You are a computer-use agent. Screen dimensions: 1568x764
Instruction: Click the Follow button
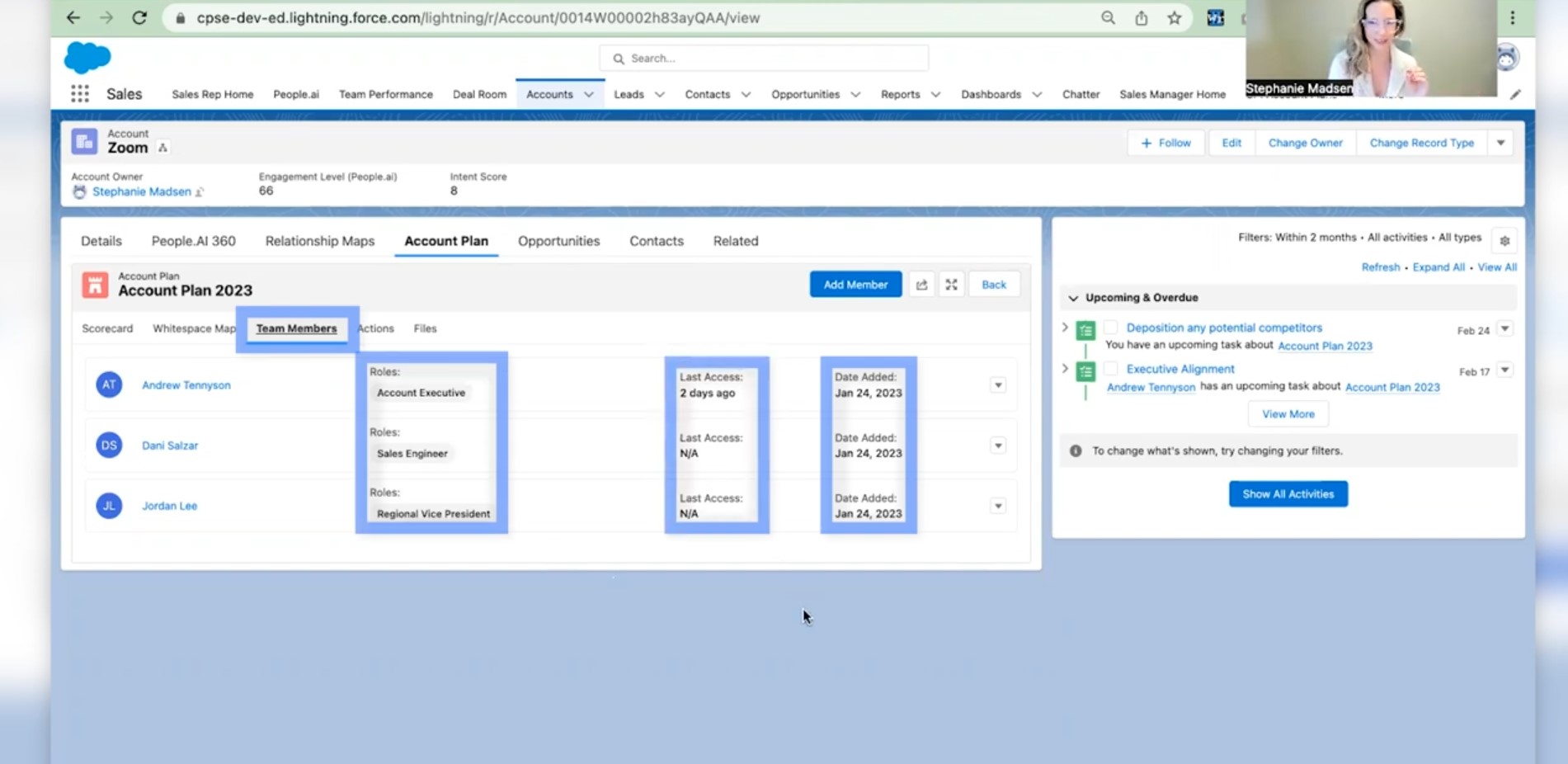coord(1165,143)
